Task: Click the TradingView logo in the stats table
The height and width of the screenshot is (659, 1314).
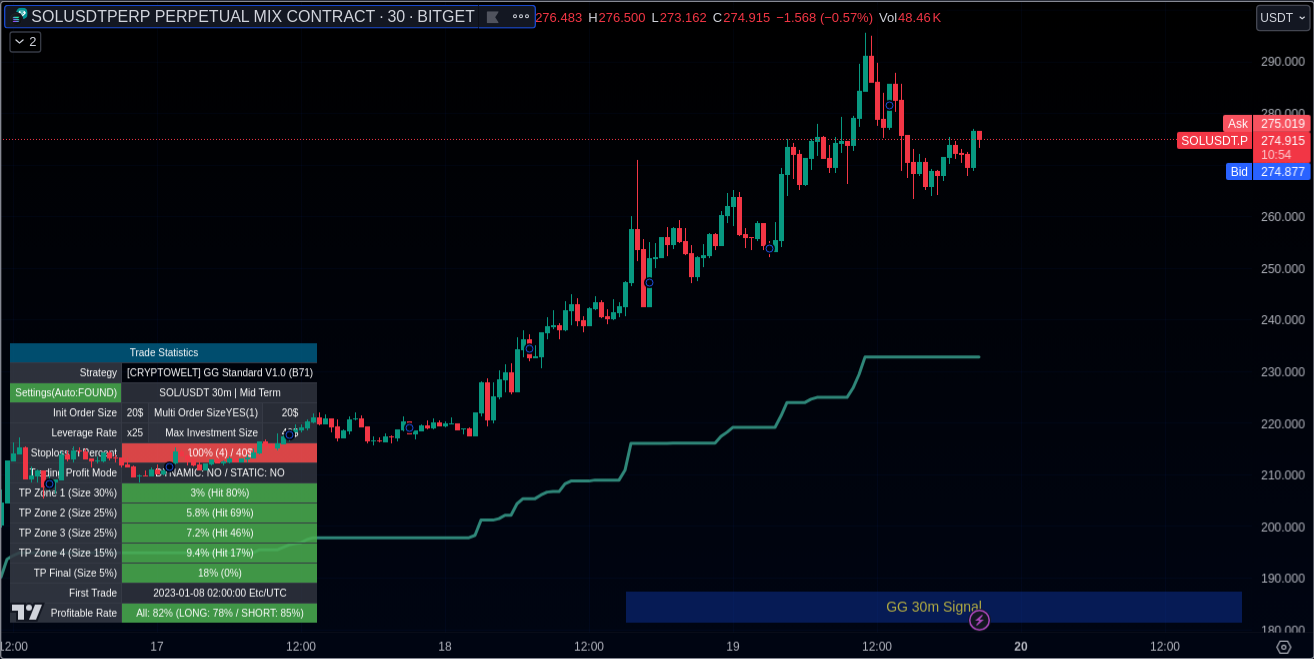Action: tap(27, 612)
